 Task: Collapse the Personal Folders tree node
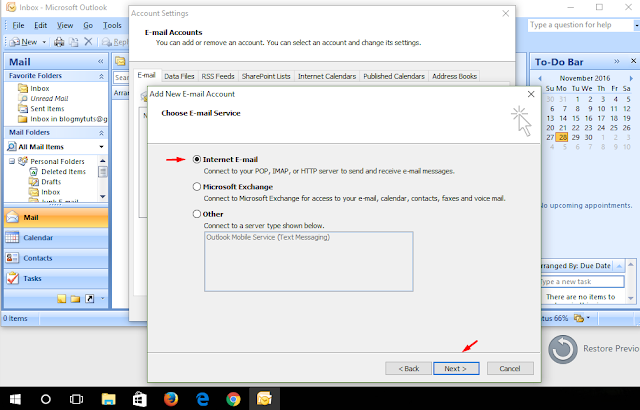coord(12,162)
